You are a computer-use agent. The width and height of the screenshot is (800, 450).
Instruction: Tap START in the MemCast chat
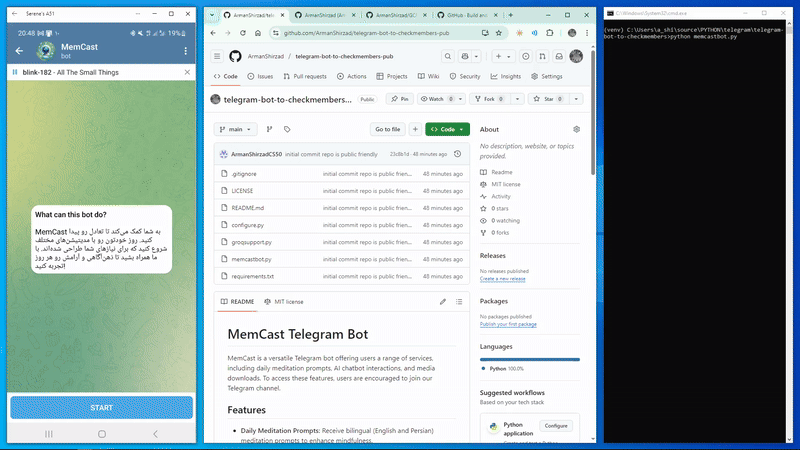point(102,408)
